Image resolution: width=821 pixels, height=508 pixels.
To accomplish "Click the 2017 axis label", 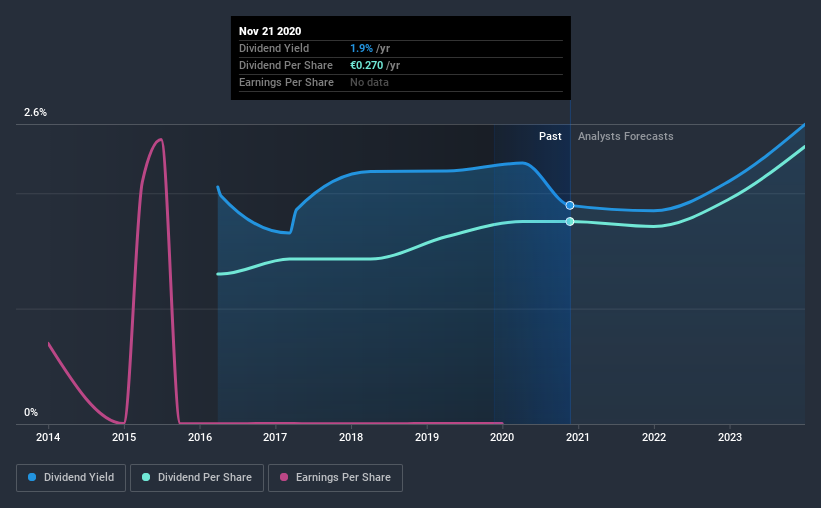I will tap(275, 437).
